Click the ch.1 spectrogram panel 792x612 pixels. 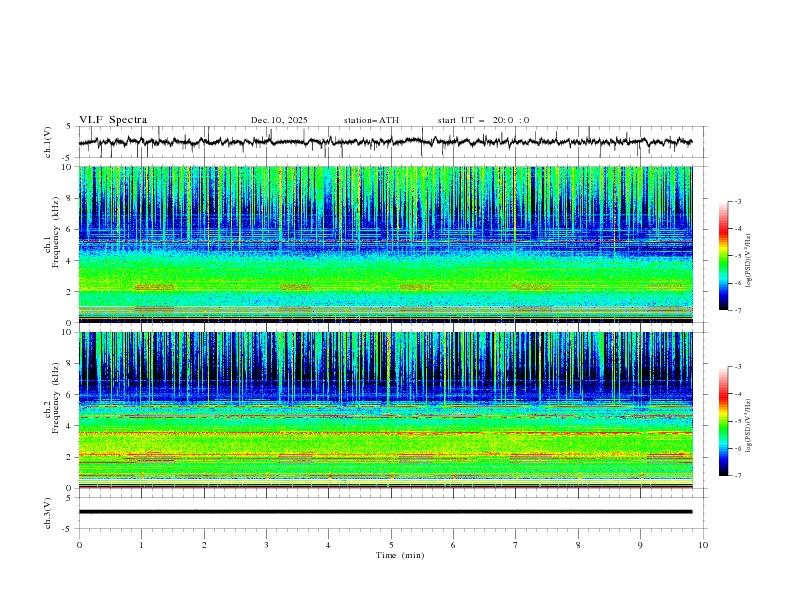click(385, 244)
